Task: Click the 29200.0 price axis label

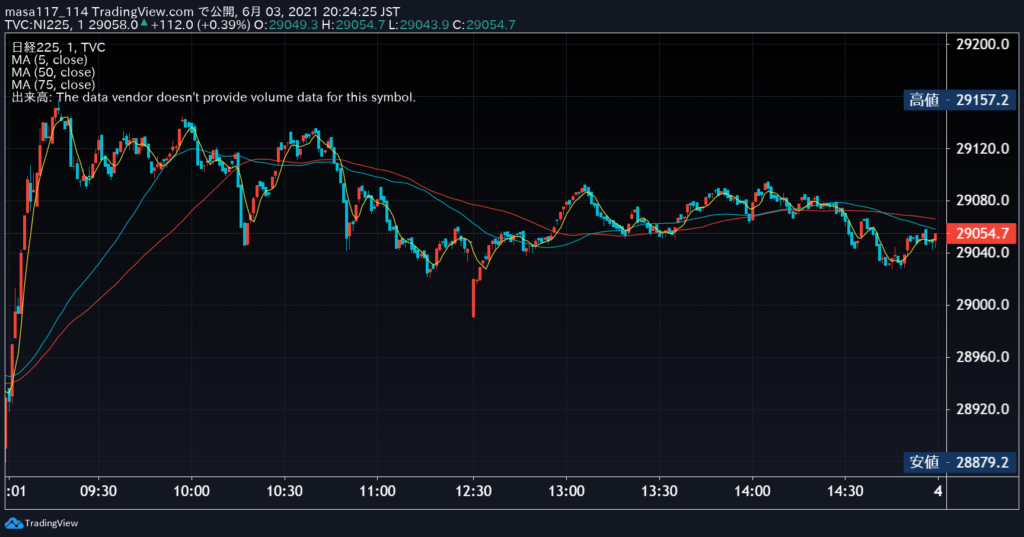Action: [x=982, y=44]
